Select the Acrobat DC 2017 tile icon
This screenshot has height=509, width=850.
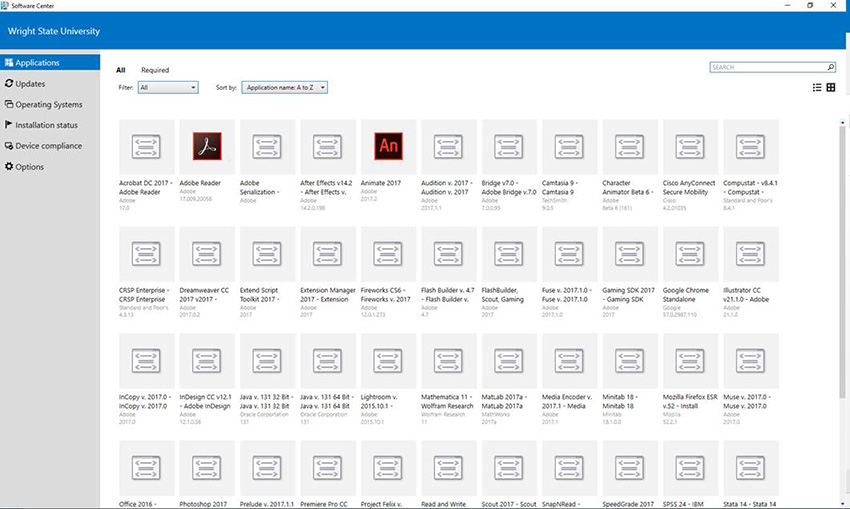pos(146,147)
